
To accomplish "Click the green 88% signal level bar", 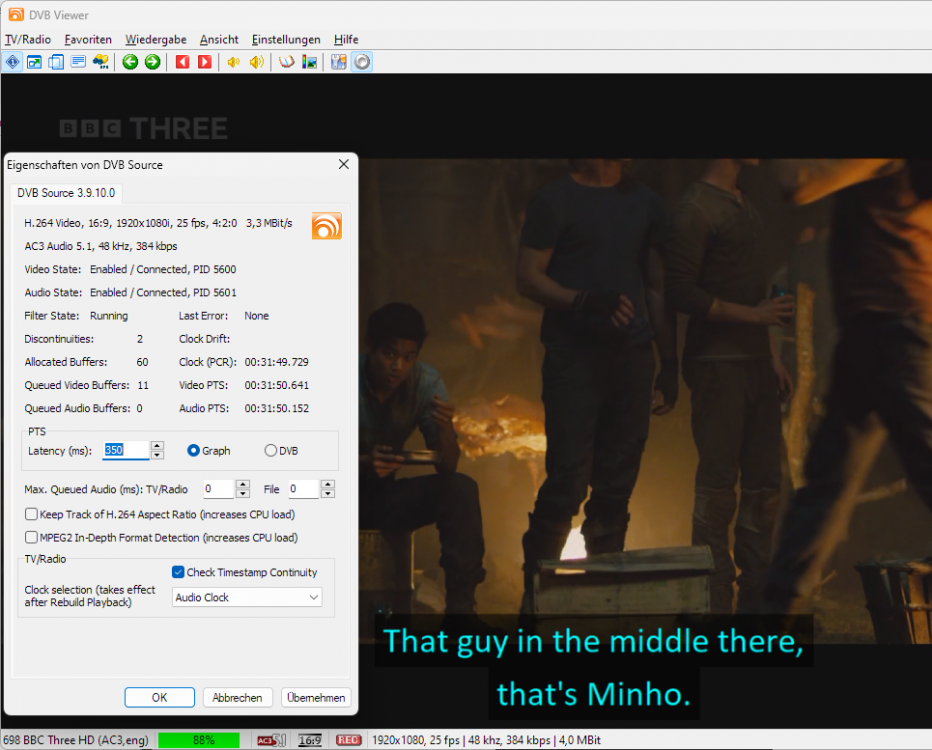I will pyautogui.click(x=199, y=740).
